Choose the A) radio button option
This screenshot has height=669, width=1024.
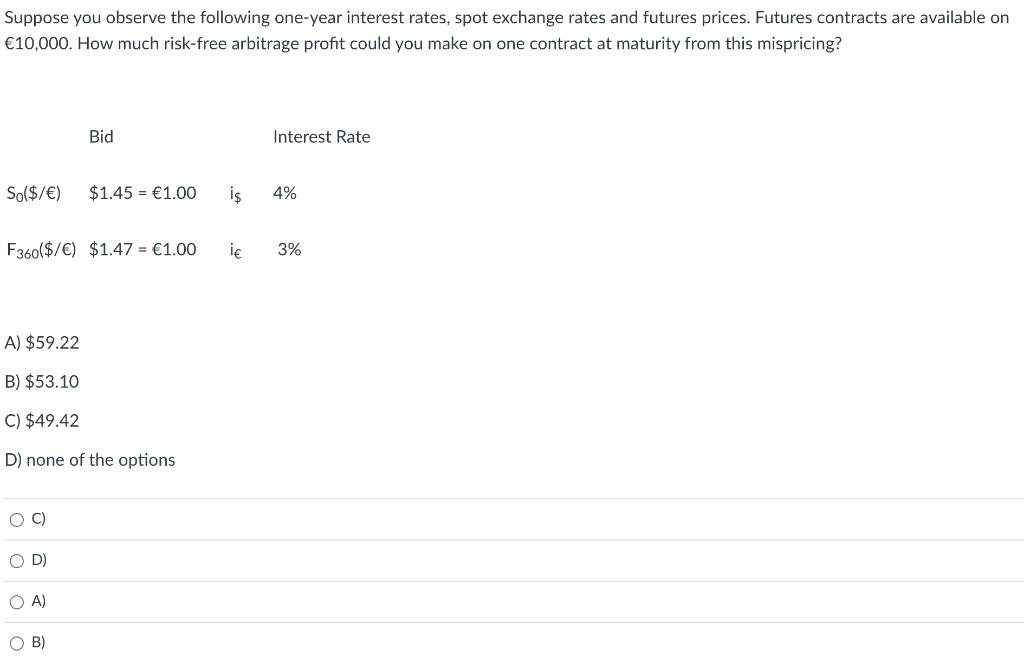point(17,602)
